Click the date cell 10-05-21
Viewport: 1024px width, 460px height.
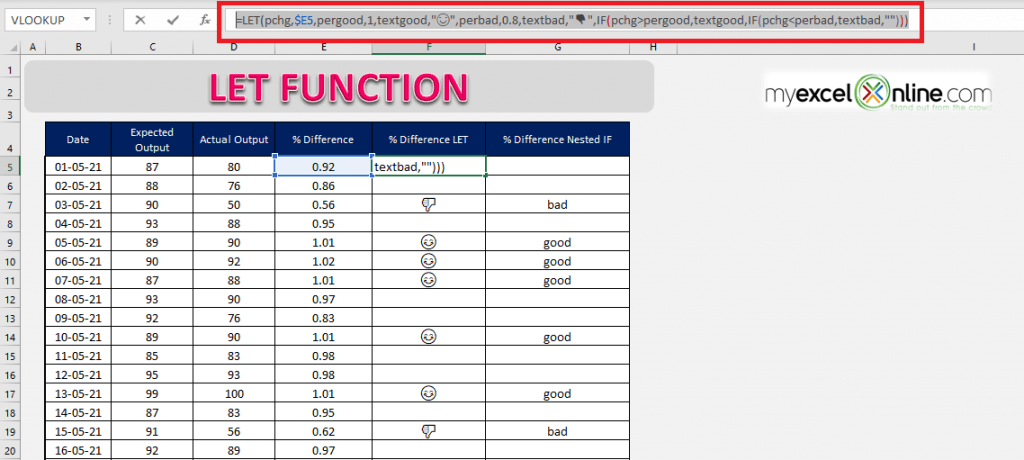[x=78, y=337]
